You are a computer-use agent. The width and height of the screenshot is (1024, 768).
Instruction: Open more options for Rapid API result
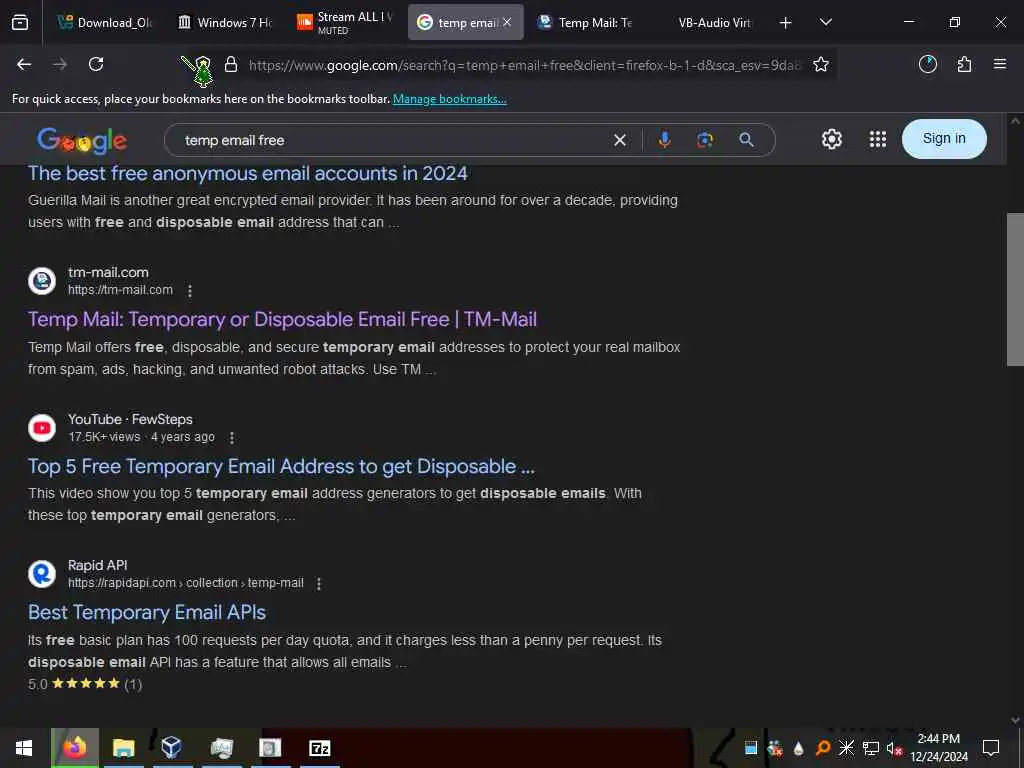click(319, 584)
